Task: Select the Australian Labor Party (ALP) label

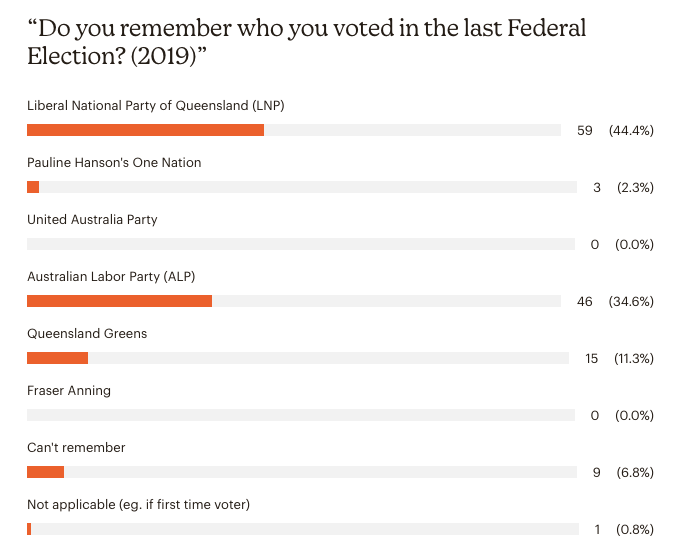Action: tap(111, 276)
